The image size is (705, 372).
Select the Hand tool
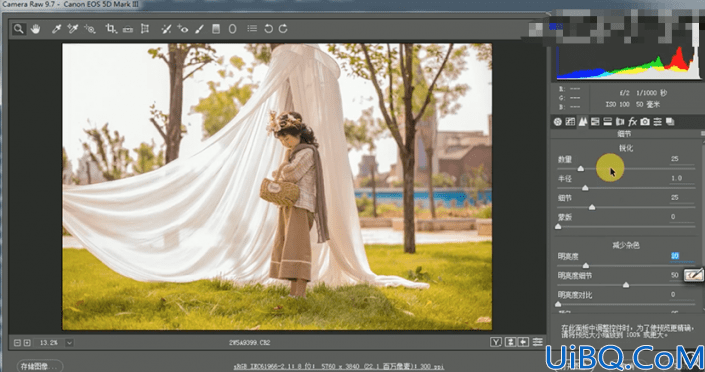[36, 29]
